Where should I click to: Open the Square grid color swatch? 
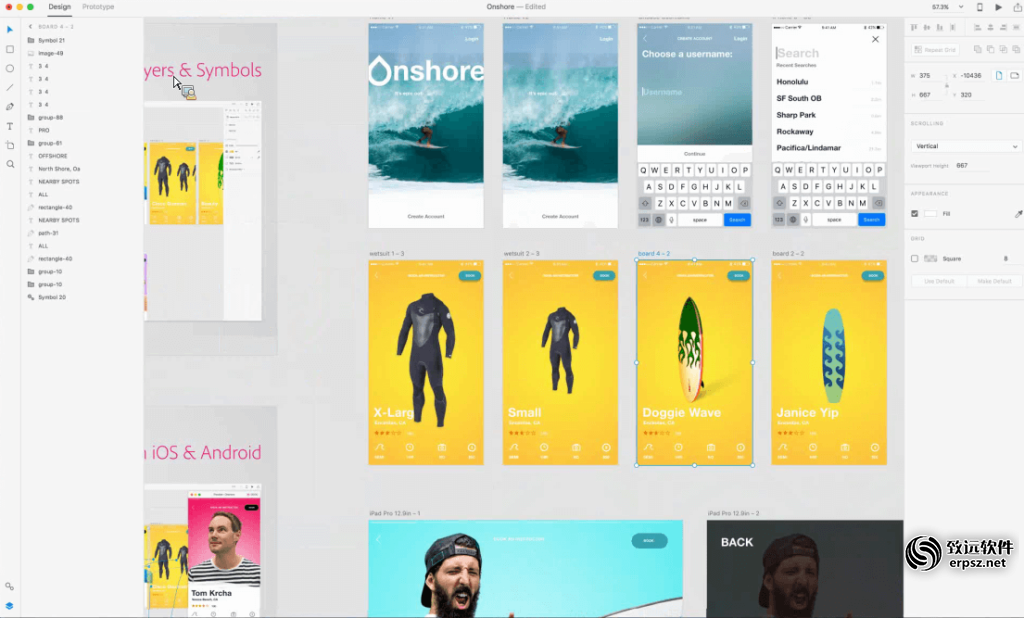pyautogui.click(x=931, y=259)
